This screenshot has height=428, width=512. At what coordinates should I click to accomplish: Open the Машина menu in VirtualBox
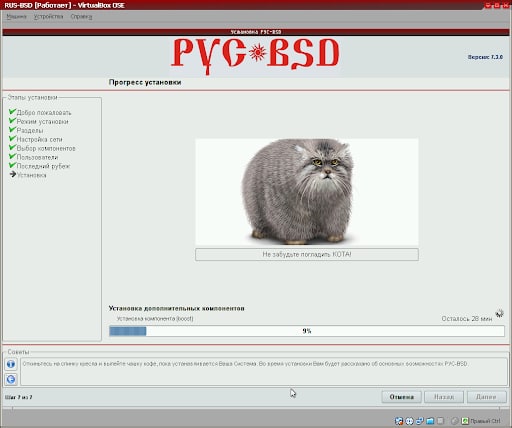tap(16, 17)
